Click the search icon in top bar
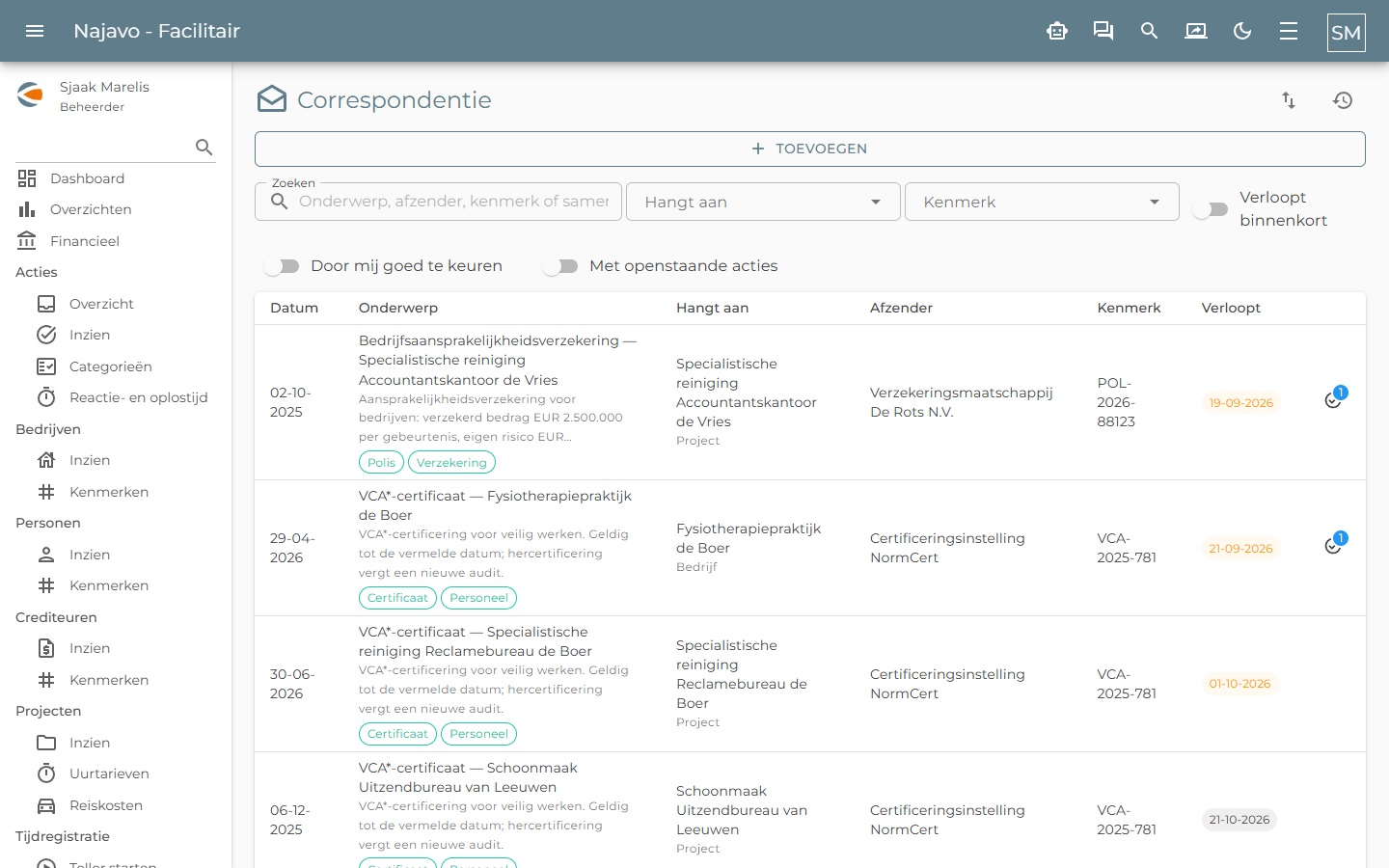1389x868 pixels. [x=1150, y=31]
